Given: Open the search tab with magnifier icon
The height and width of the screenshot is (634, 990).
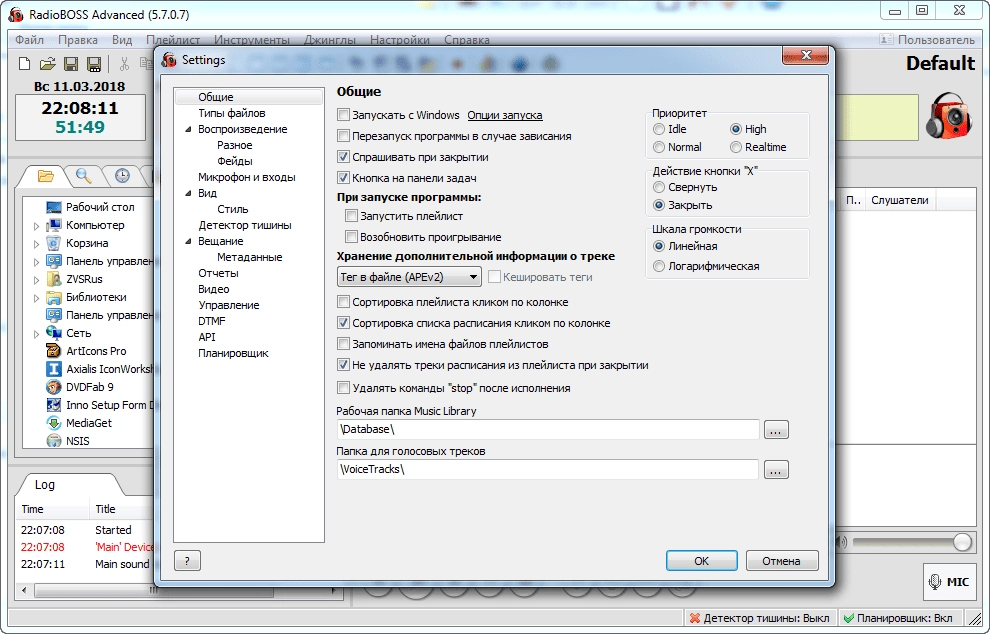Looking at the screenshot, I should click(x=83, y=176).
